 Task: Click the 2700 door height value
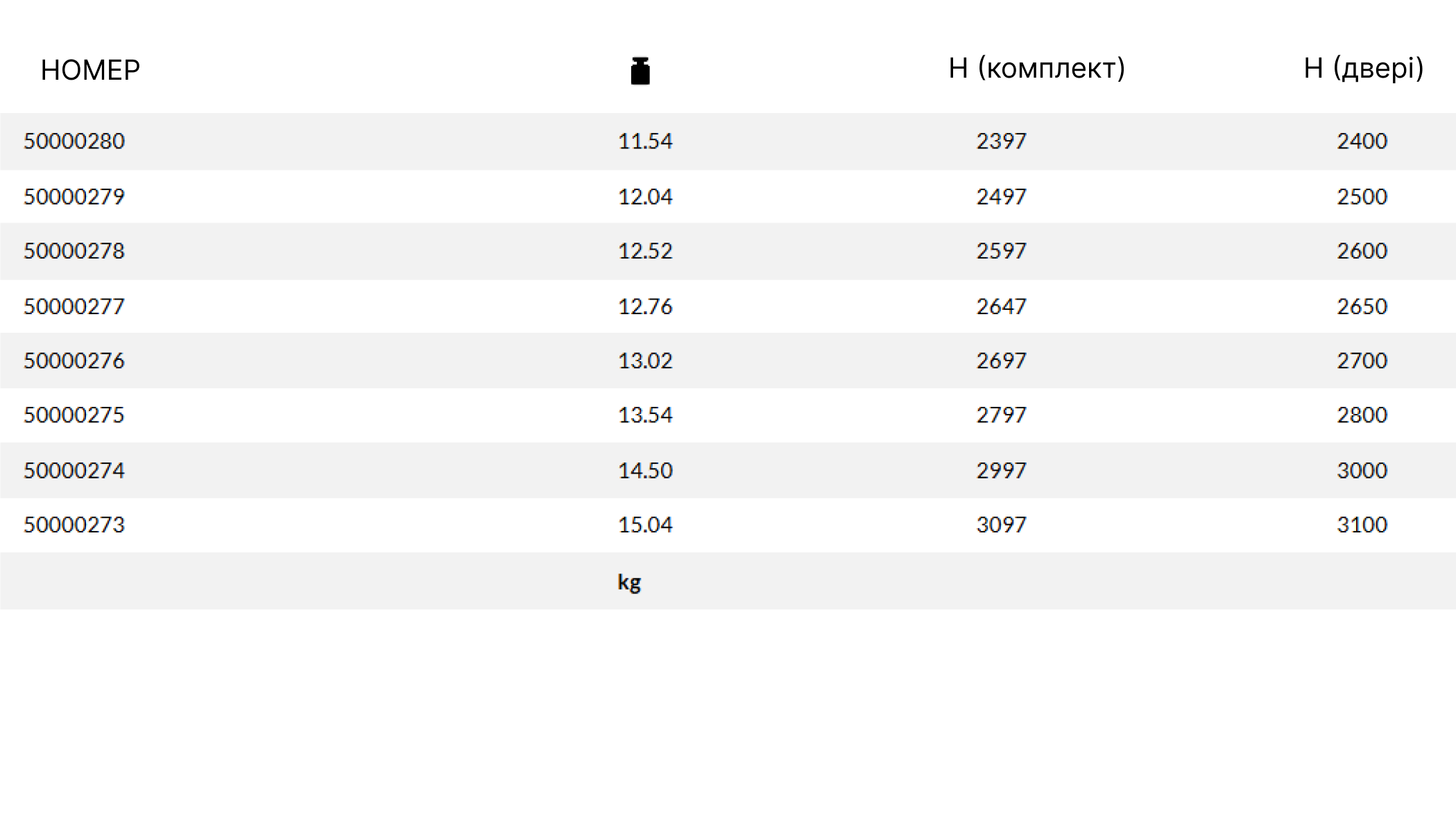pos(1362,361)
